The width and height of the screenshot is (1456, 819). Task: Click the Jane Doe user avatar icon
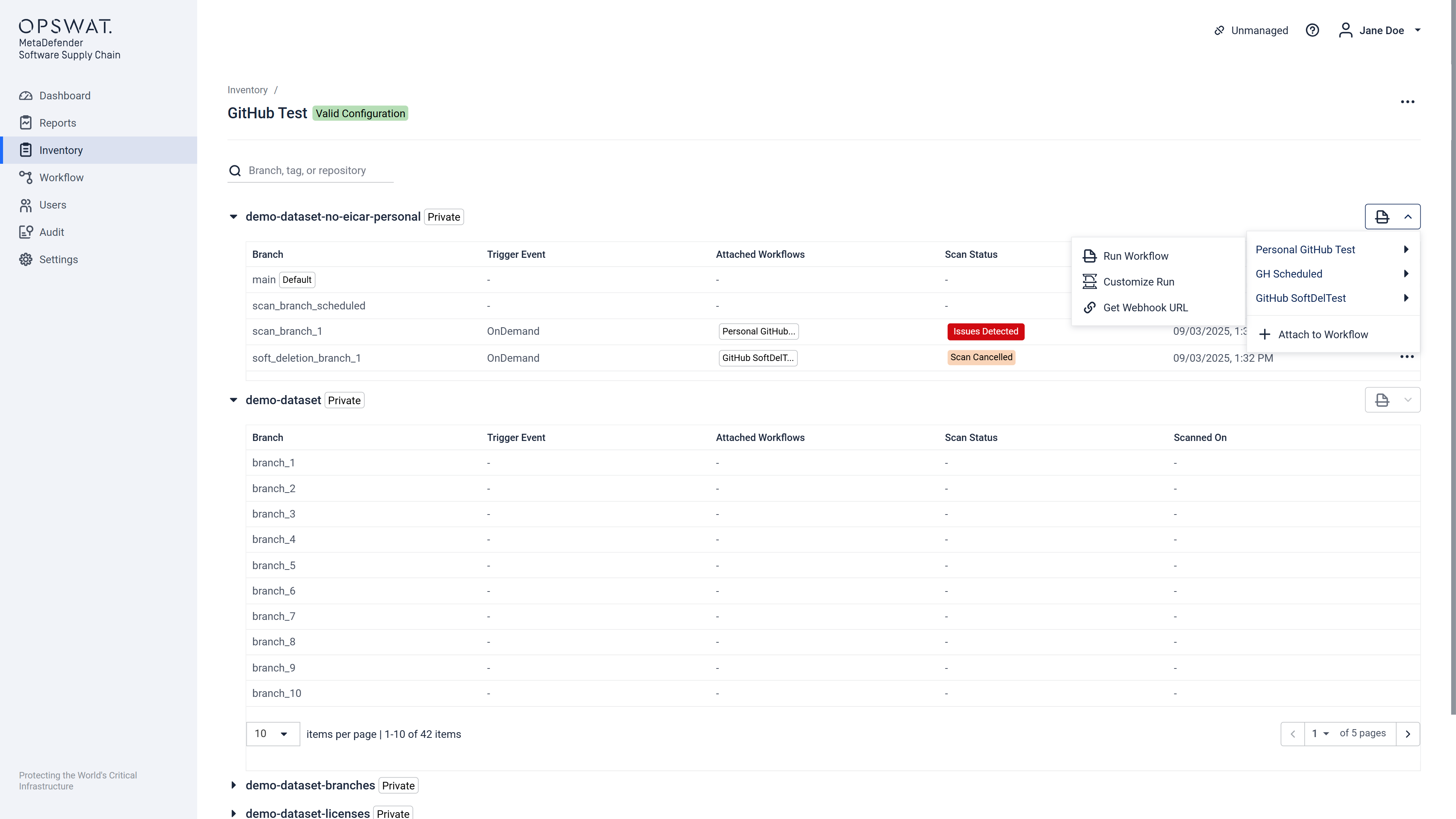point(1345,30)
